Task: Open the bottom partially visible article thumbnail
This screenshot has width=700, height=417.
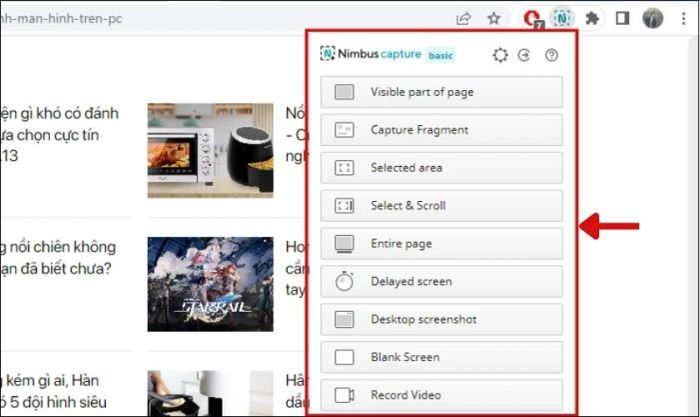Action: 210,393
